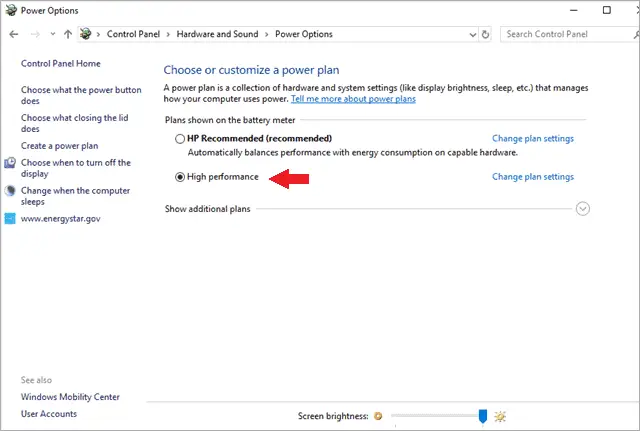The image size is (640, 431).
Task: Open Windows Mobility Center
Action: click(70, 397)
